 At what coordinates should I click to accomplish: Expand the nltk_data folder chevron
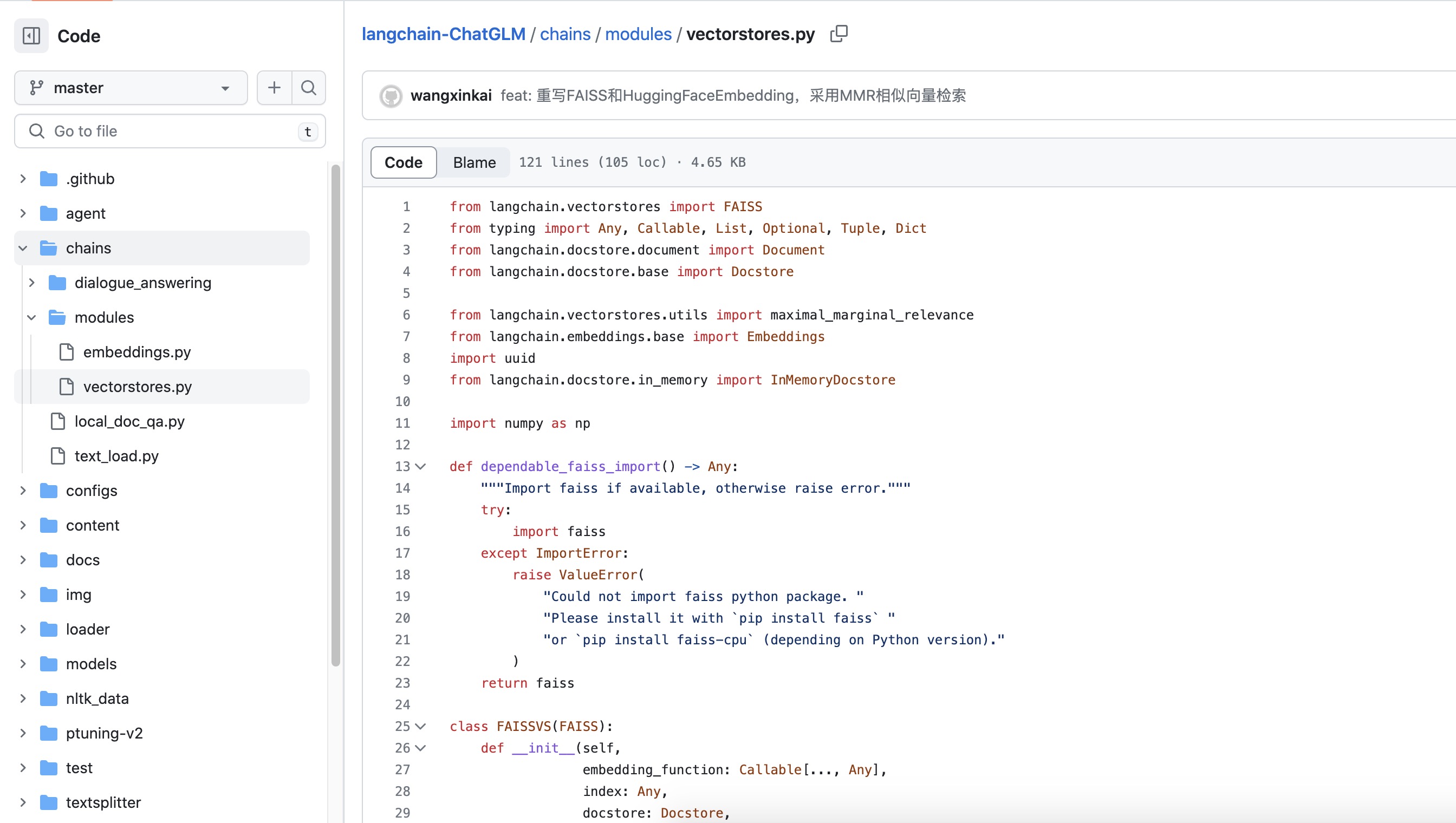point(23,698)
